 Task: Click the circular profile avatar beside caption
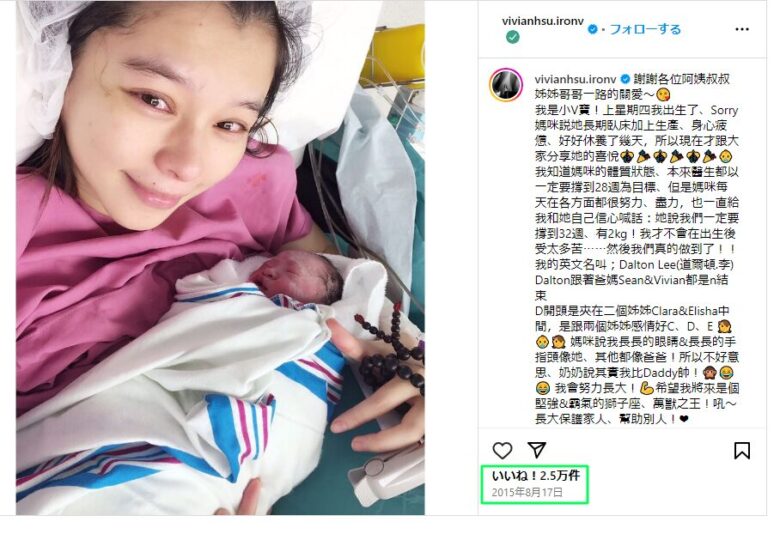(506, 85)
